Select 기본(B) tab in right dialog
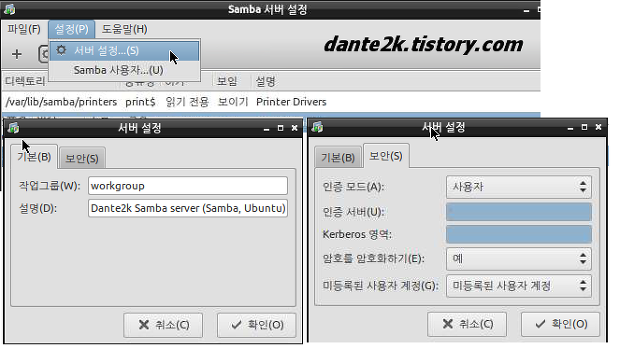Image resolution: width=620 pixels, height=363 pixels. pyautogui.click(x=338, y=158)
